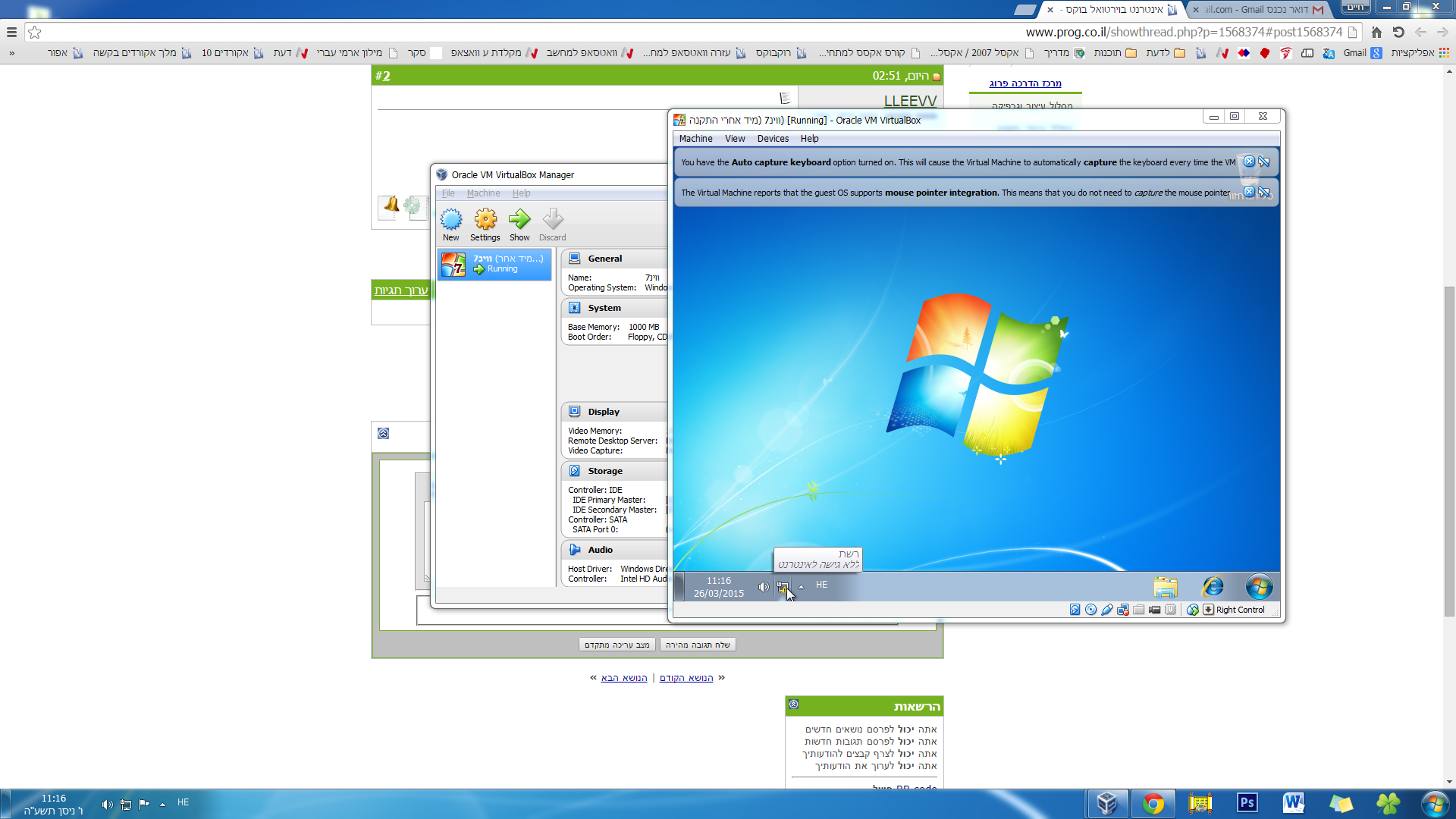Click the next thread link at bottom
Image resolution: width=1456 pixels, height=819 pixels.
[623, 678]
